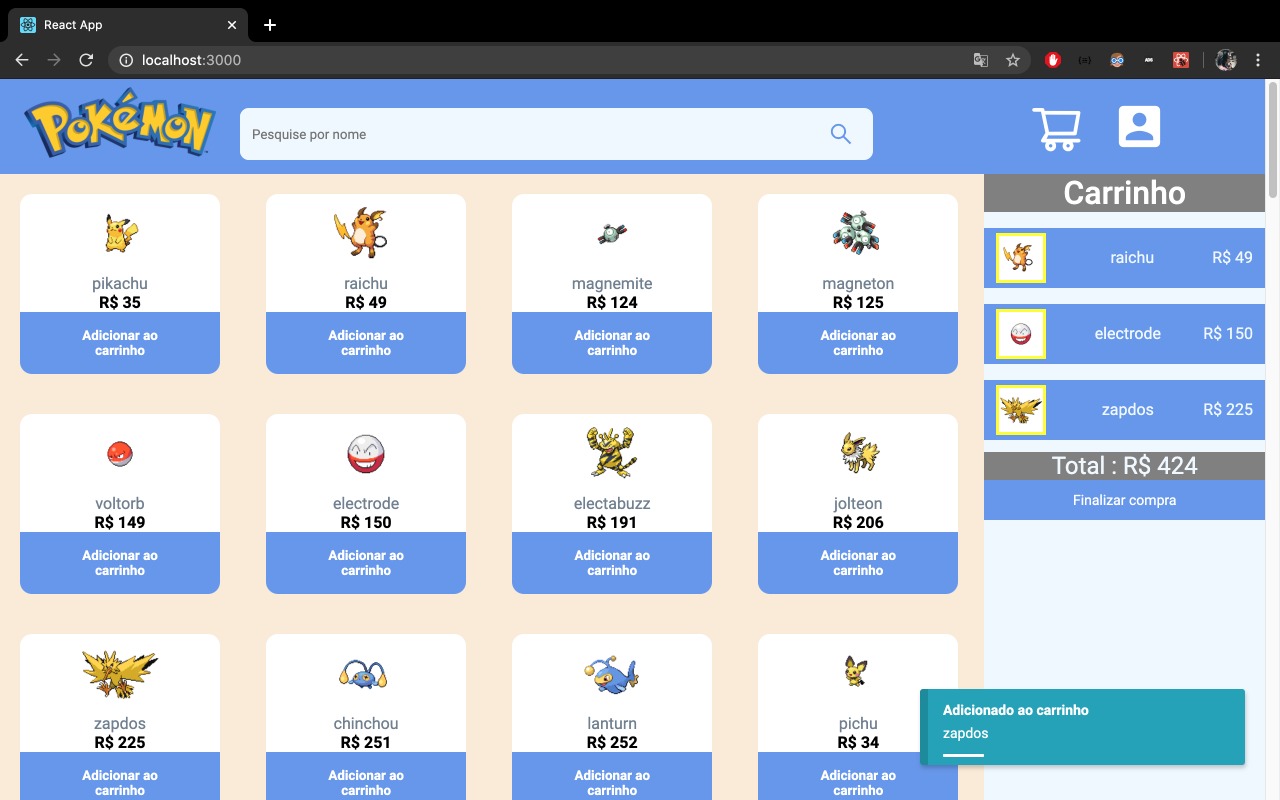This screenshot has width=1280, height=800.
Task: Click the site information icon
Action: tap(126, 60)
